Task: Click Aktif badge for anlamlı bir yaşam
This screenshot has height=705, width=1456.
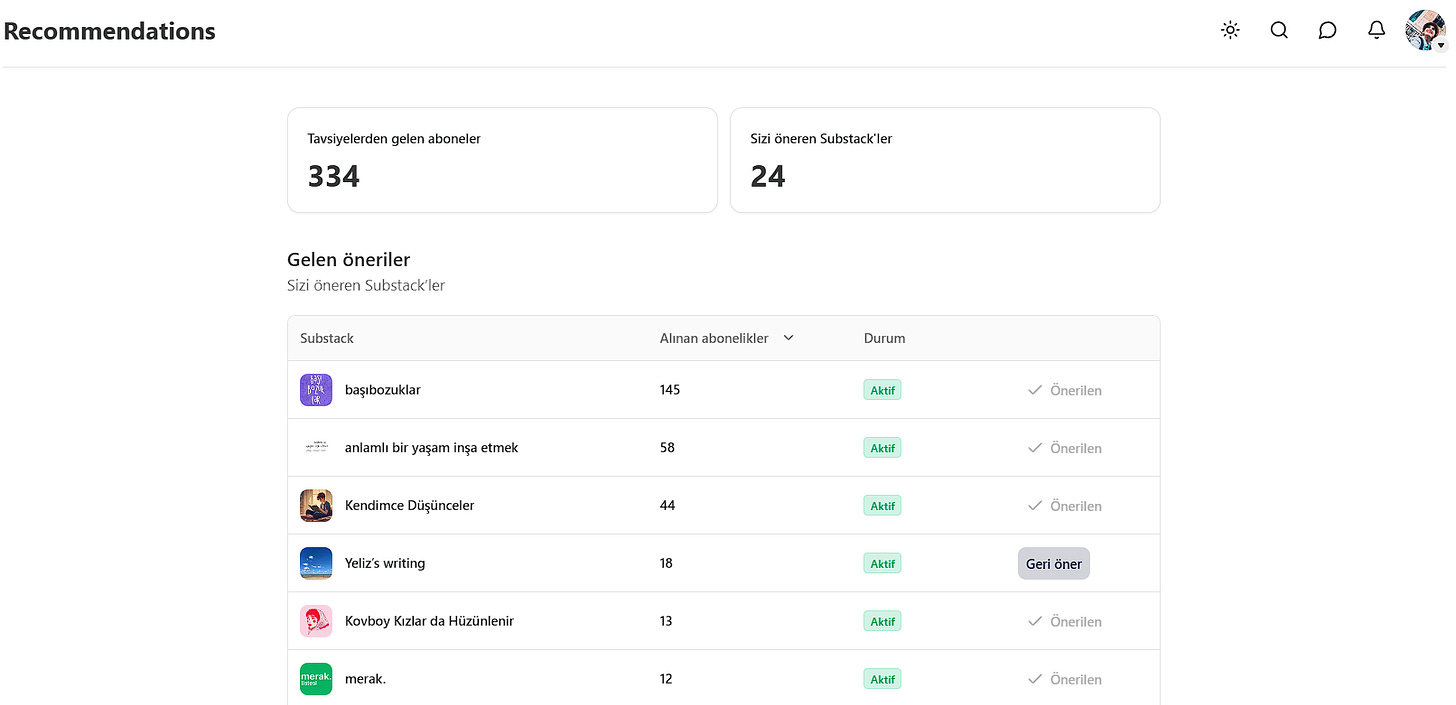Action: coord(882,448)
